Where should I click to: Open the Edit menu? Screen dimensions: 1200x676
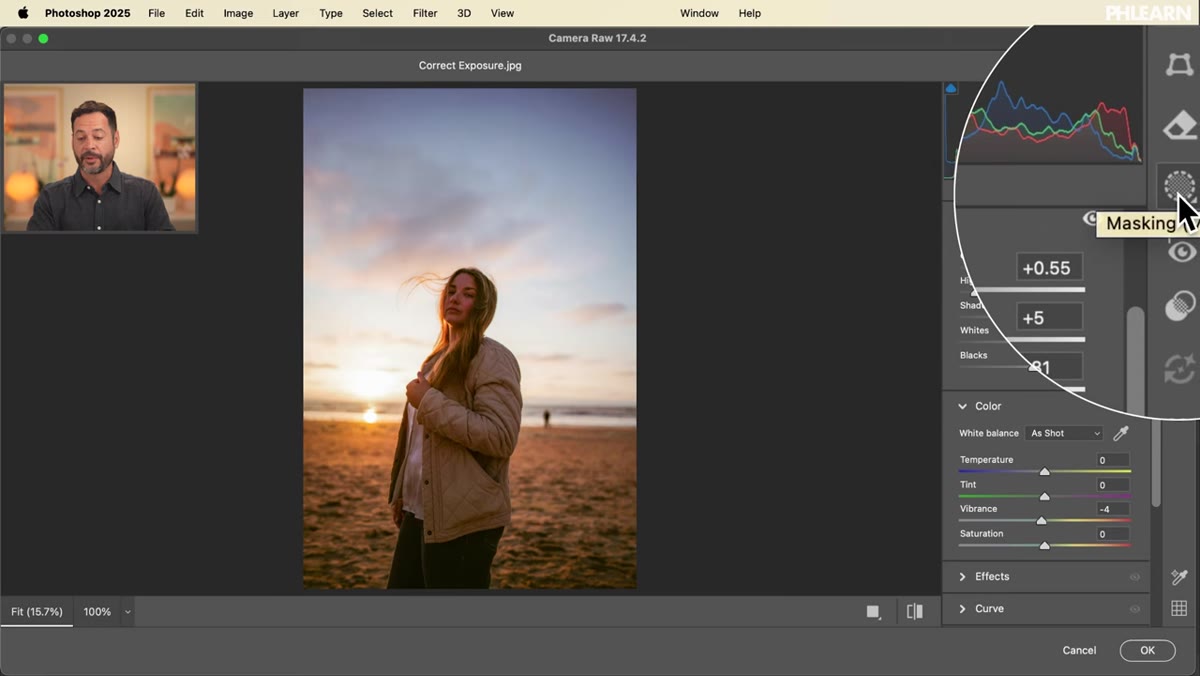point(194,13)
